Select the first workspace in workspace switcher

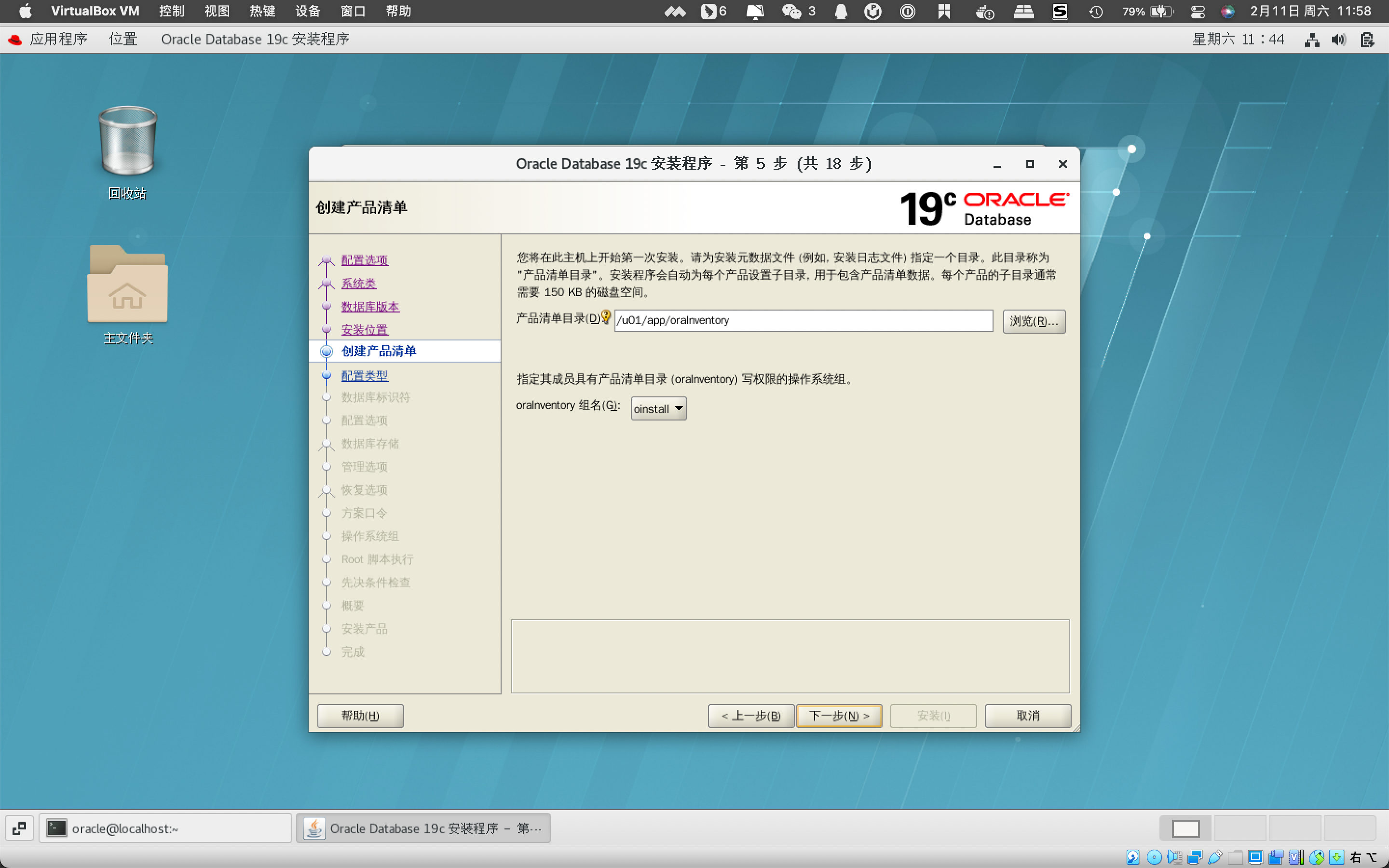click(1185, 828)
